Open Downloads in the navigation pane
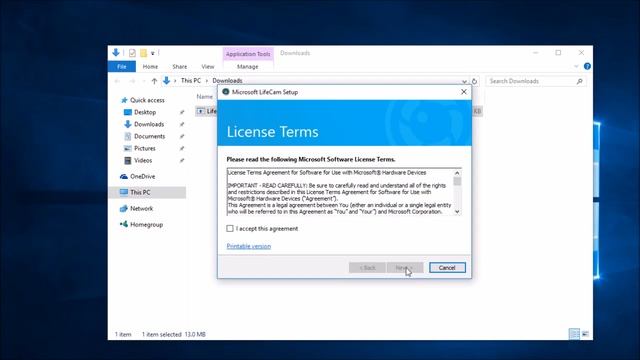The width and height of the screenshot is (640, 360). 149,124
